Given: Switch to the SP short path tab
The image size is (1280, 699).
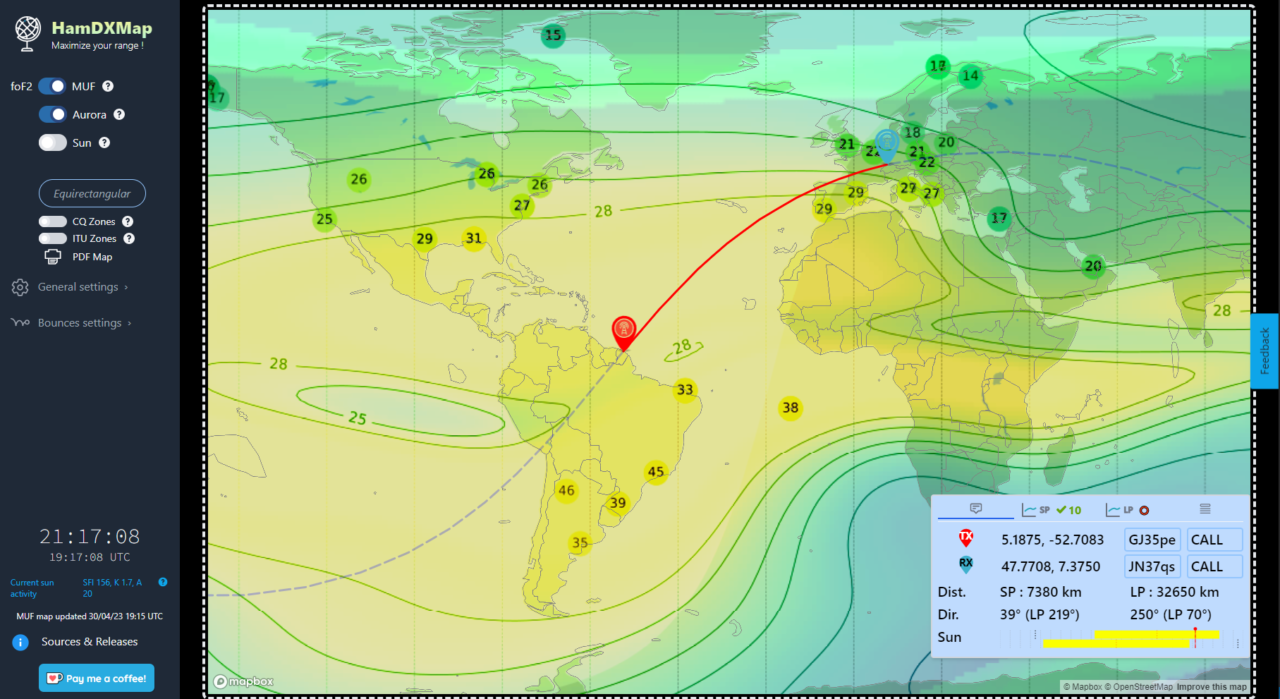Looking at the screenshot, I should click(x=1051, y=510).
